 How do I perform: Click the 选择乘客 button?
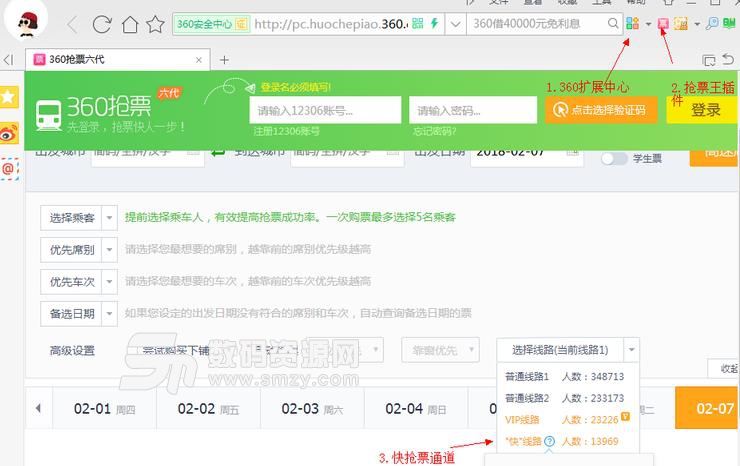[71, 218]
